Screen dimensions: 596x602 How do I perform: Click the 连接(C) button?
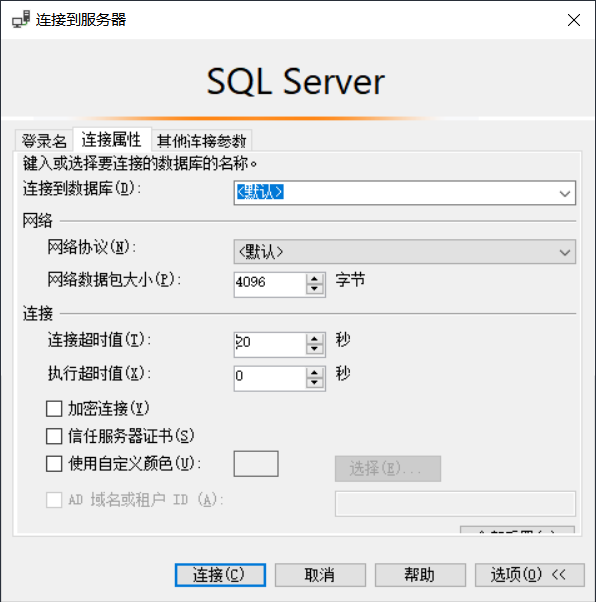220,575
